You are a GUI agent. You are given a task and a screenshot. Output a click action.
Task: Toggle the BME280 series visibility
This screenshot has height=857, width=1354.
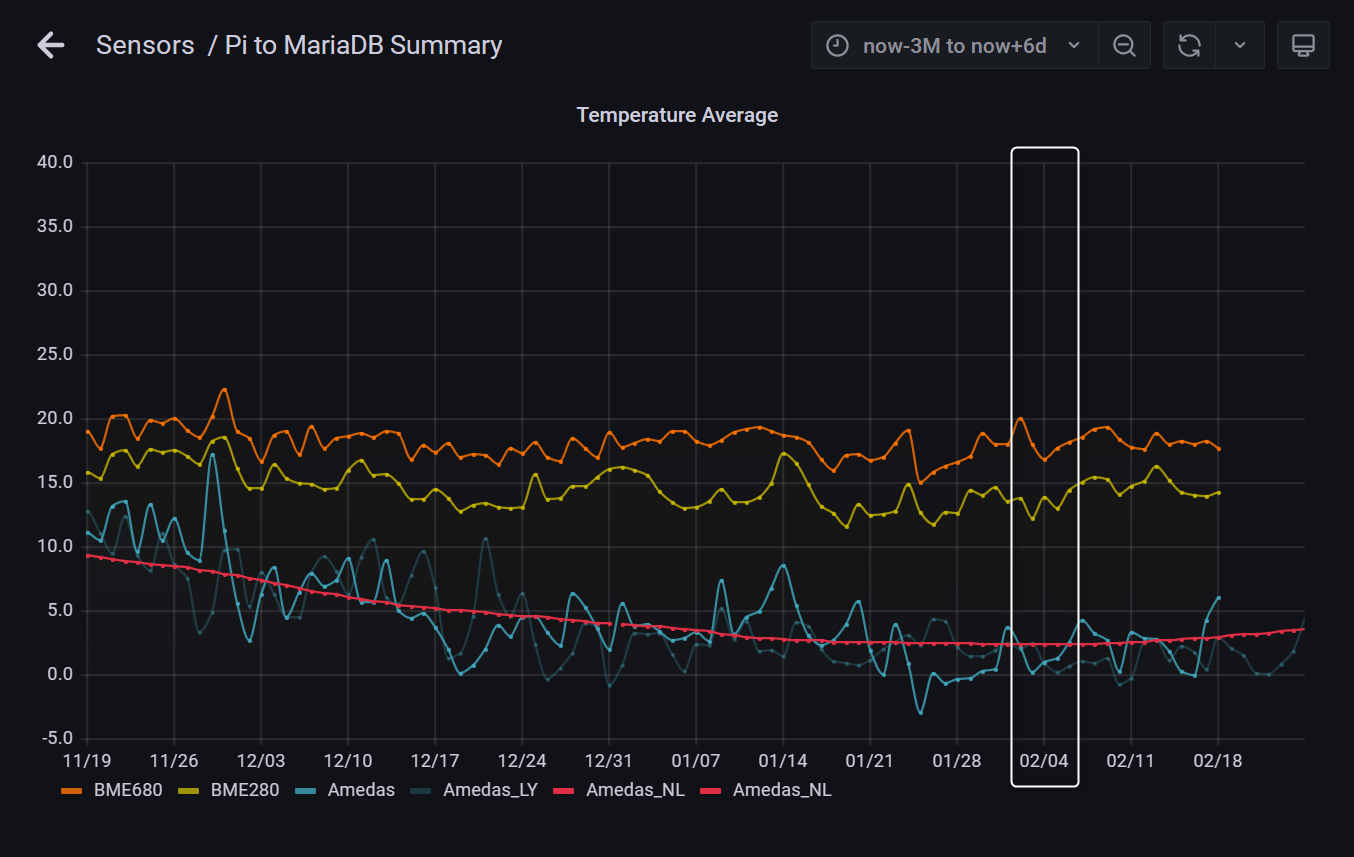(x=244, y=790)
